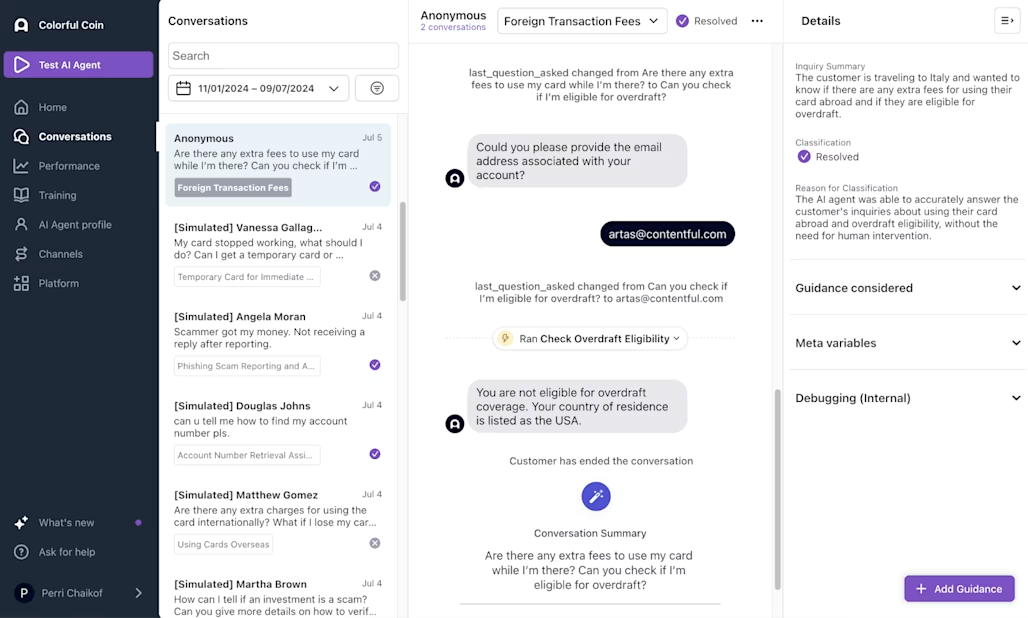Open the Vanessa Gallag... simulated conversation
Viewport: 1028px width, 618px height.
click(278, 254)
